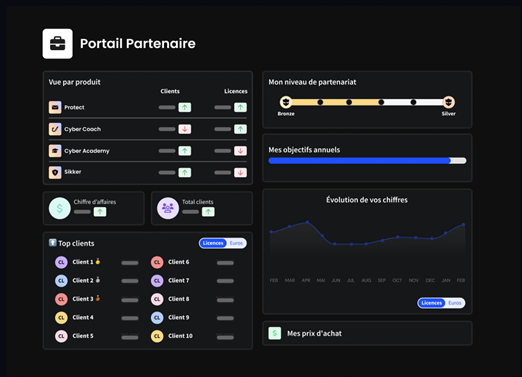Click the red down arrow for Cyber Coach clients
Viewport: 522px width, 377px height.
point(185,129)
